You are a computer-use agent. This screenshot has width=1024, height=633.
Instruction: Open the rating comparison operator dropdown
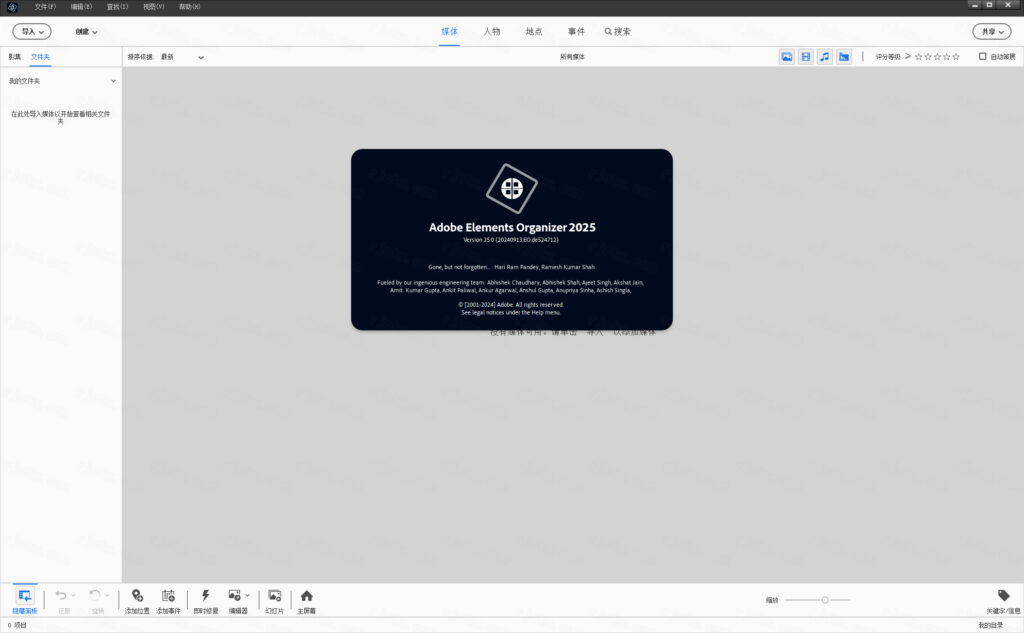[x=908, y=56]
